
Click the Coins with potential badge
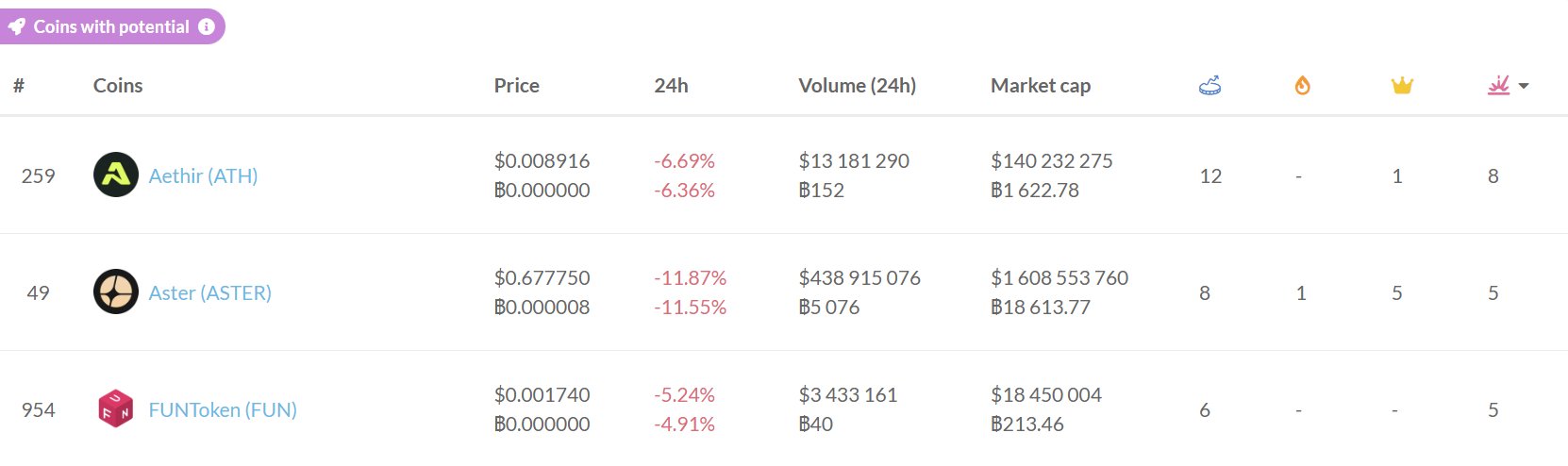point(111,27)
